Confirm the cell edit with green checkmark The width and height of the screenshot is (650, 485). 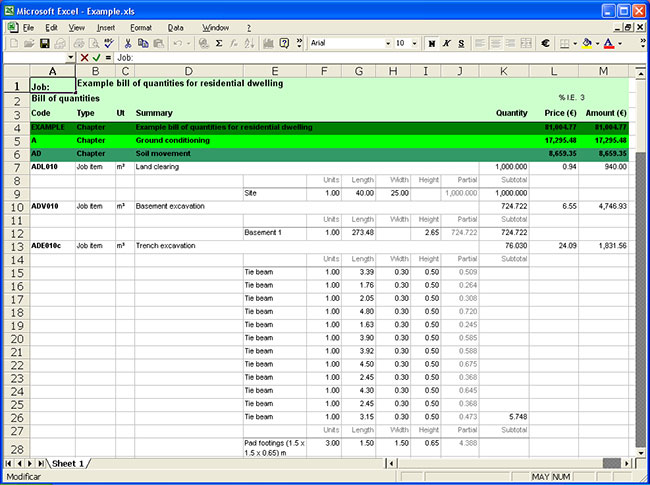(97, 58)
